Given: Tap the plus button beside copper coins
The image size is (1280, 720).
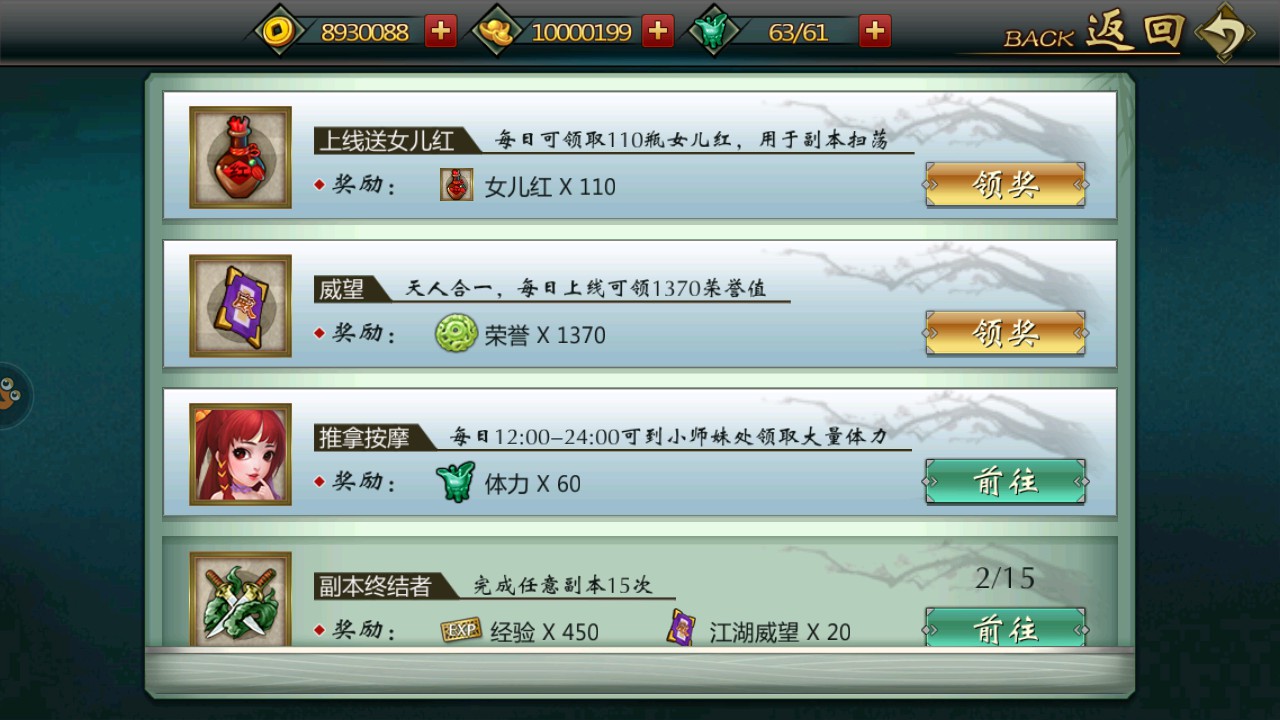Looking at the screenshot, I should [440, 31].
